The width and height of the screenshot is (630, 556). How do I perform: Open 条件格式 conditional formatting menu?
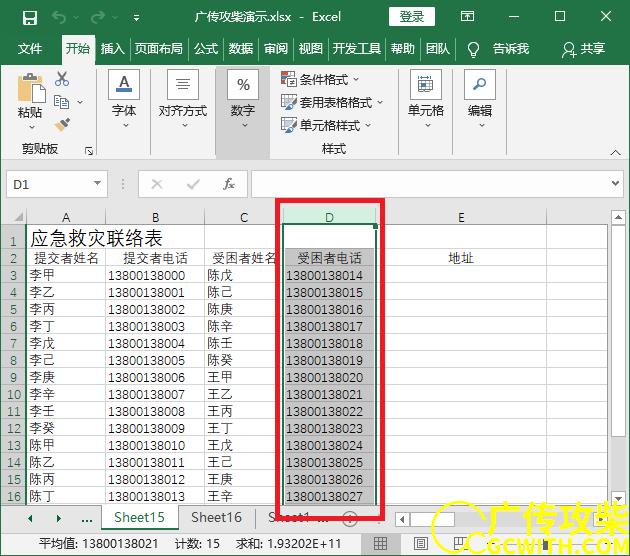[x=319, y=79]
